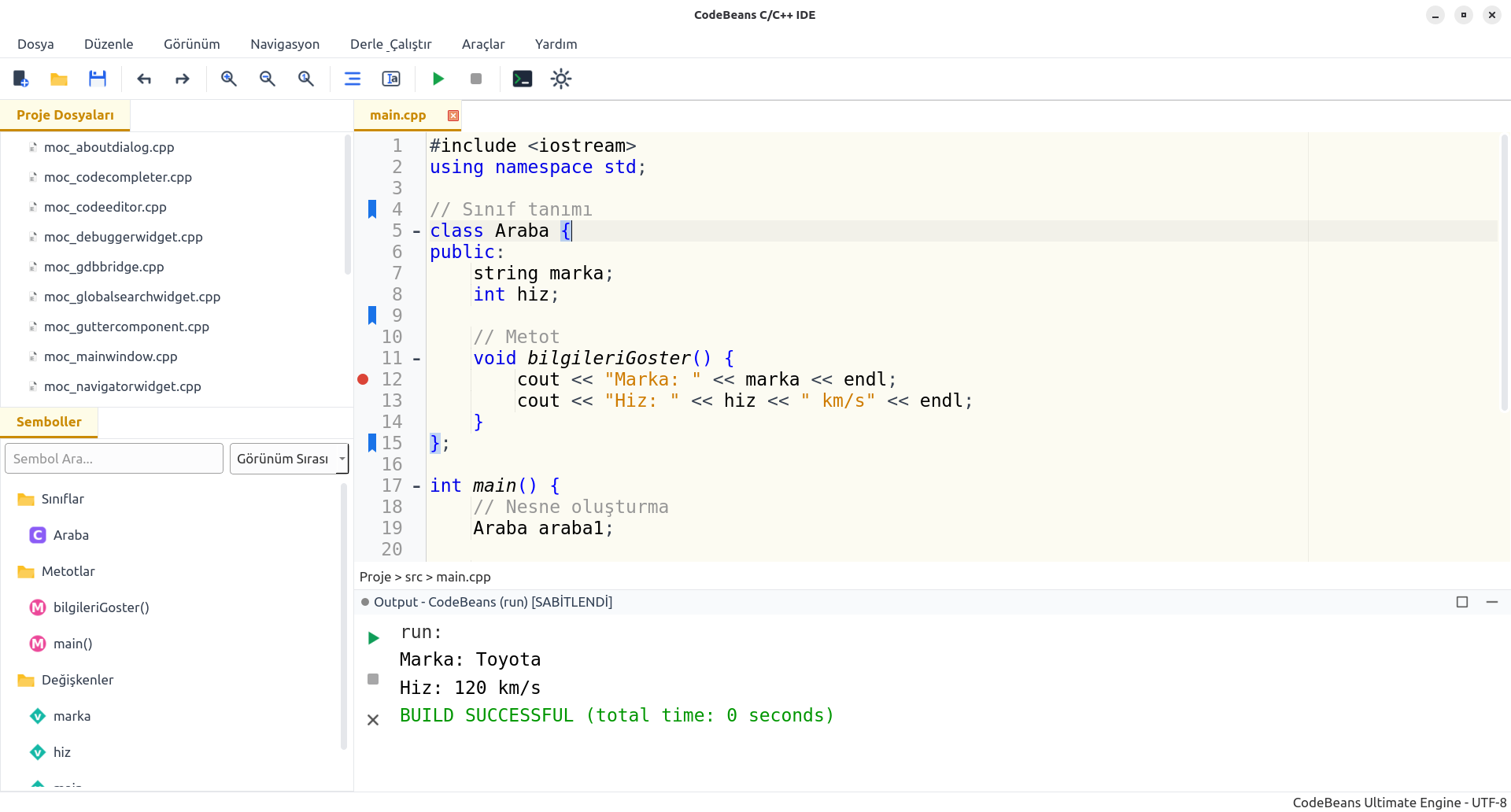Open the terminal icon in the toolbar
Screen dimensions: 1511x812
[523, 79]
